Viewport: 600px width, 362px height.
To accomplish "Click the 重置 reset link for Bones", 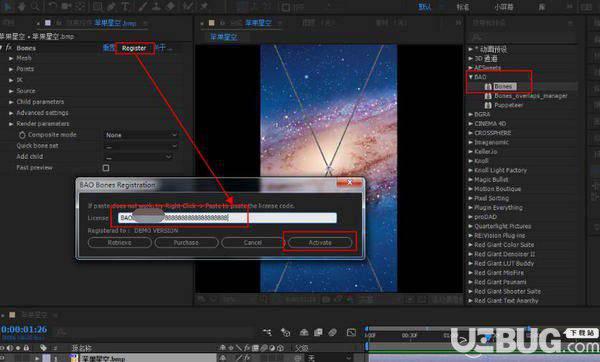I will pyautogui.click(x=109, y=48).
